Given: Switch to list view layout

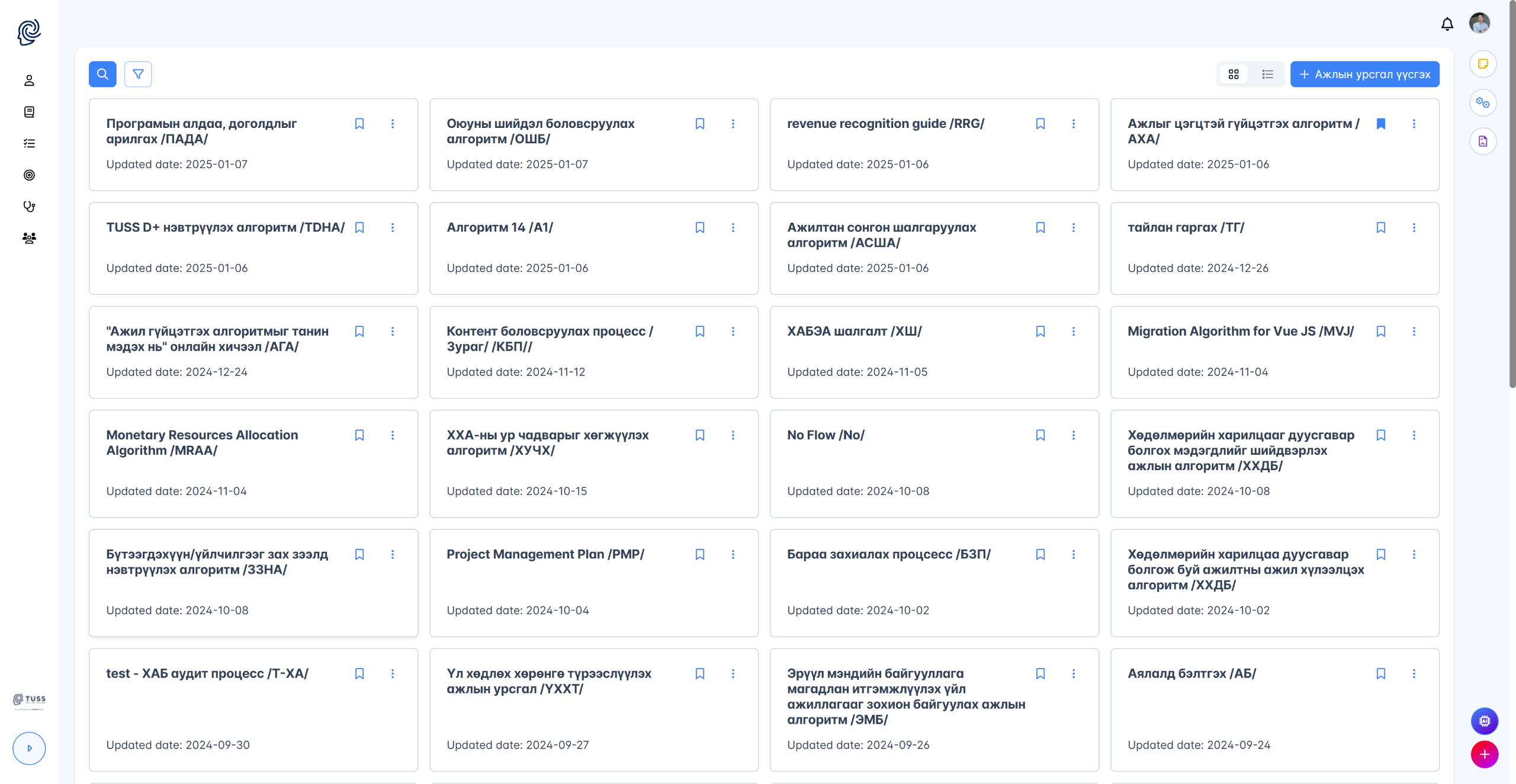Looking at the screenshot, I should pyautogui.click(x=1267, y=74).
